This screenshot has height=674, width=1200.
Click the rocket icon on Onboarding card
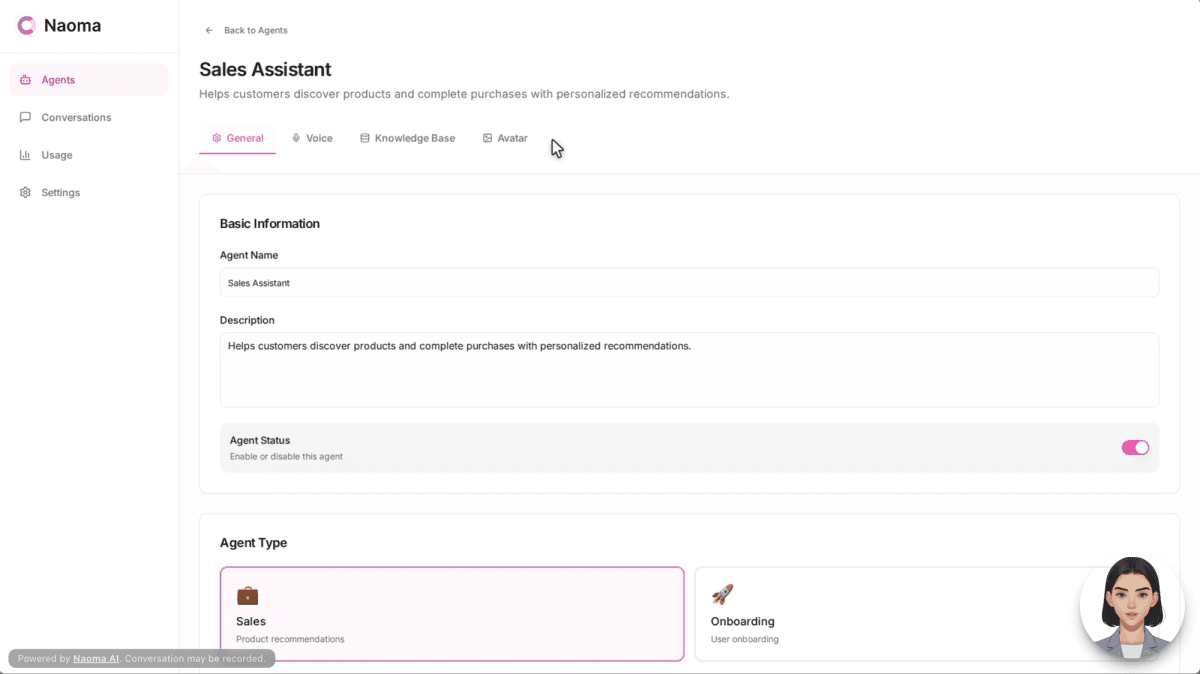click(x=722, y=595)
